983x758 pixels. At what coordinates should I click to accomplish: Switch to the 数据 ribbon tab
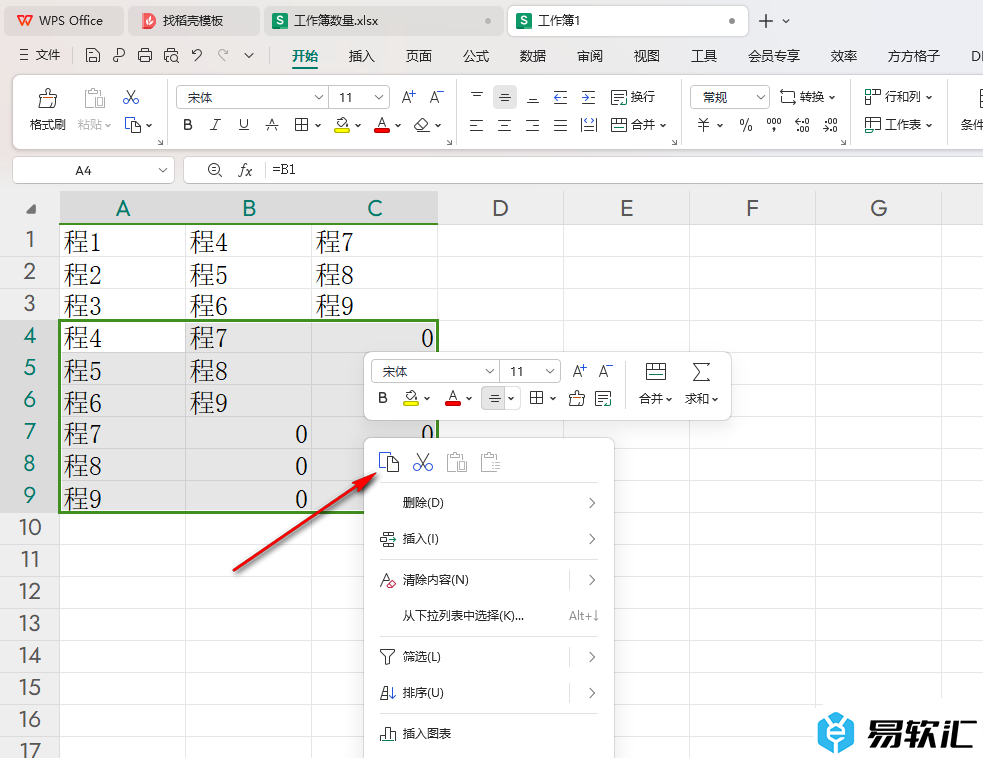coord(533,56)
